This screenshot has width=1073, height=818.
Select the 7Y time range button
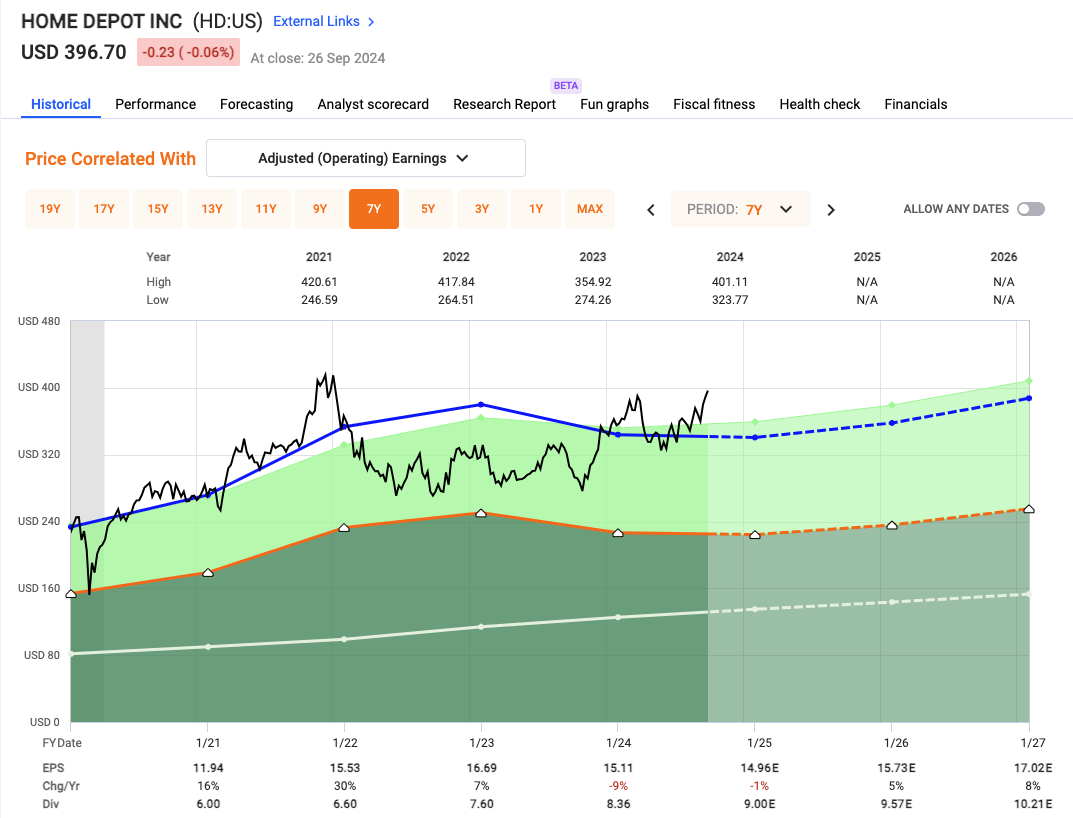(374, 209)
